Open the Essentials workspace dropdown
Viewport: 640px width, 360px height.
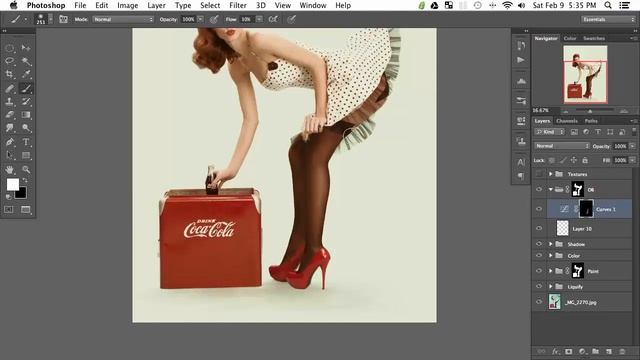coord(608,19)
